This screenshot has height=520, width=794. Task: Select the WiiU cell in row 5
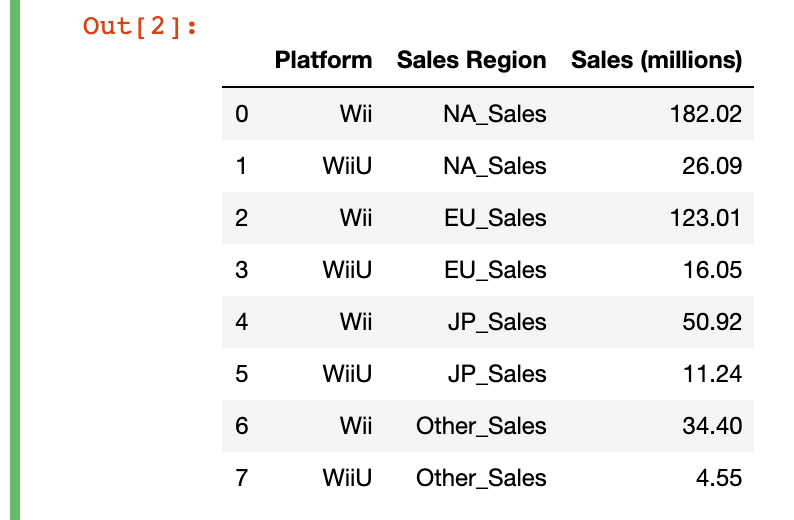pyautogui.click(x=347, y=374)
